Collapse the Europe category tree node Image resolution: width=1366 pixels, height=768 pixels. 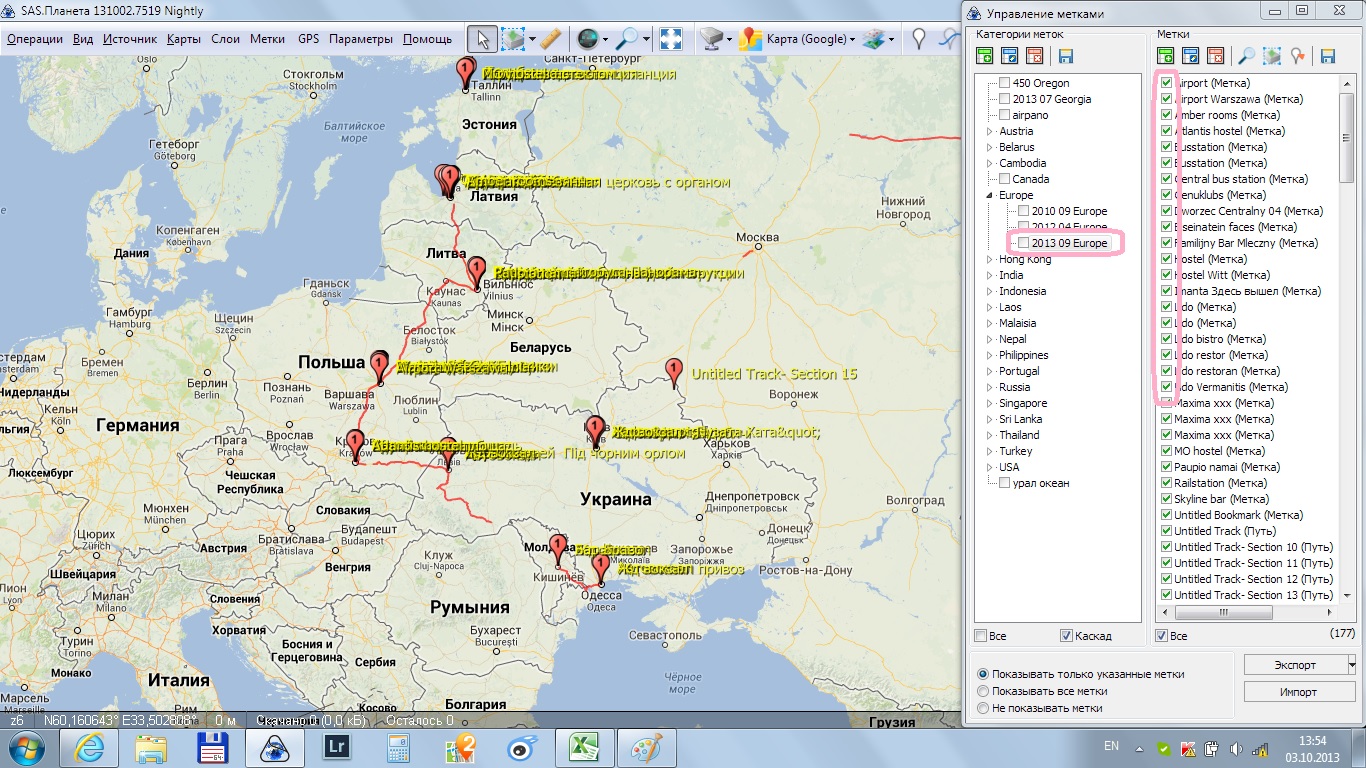pyautogui.click(x=990, y=195)
